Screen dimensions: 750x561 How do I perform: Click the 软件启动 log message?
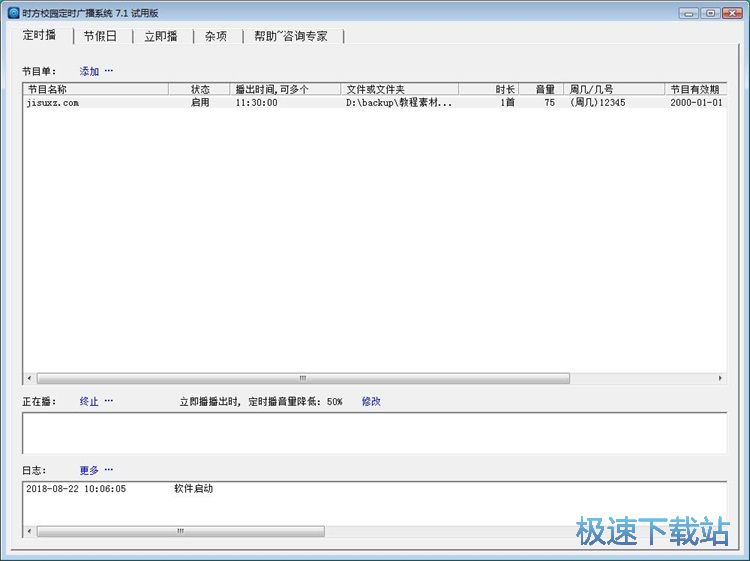[x=193, y=489]
